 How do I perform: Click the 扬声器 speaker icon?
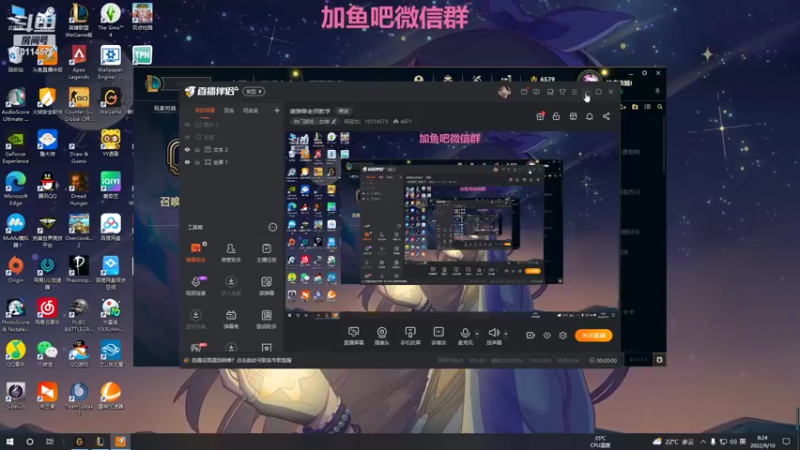click(493, 334)
